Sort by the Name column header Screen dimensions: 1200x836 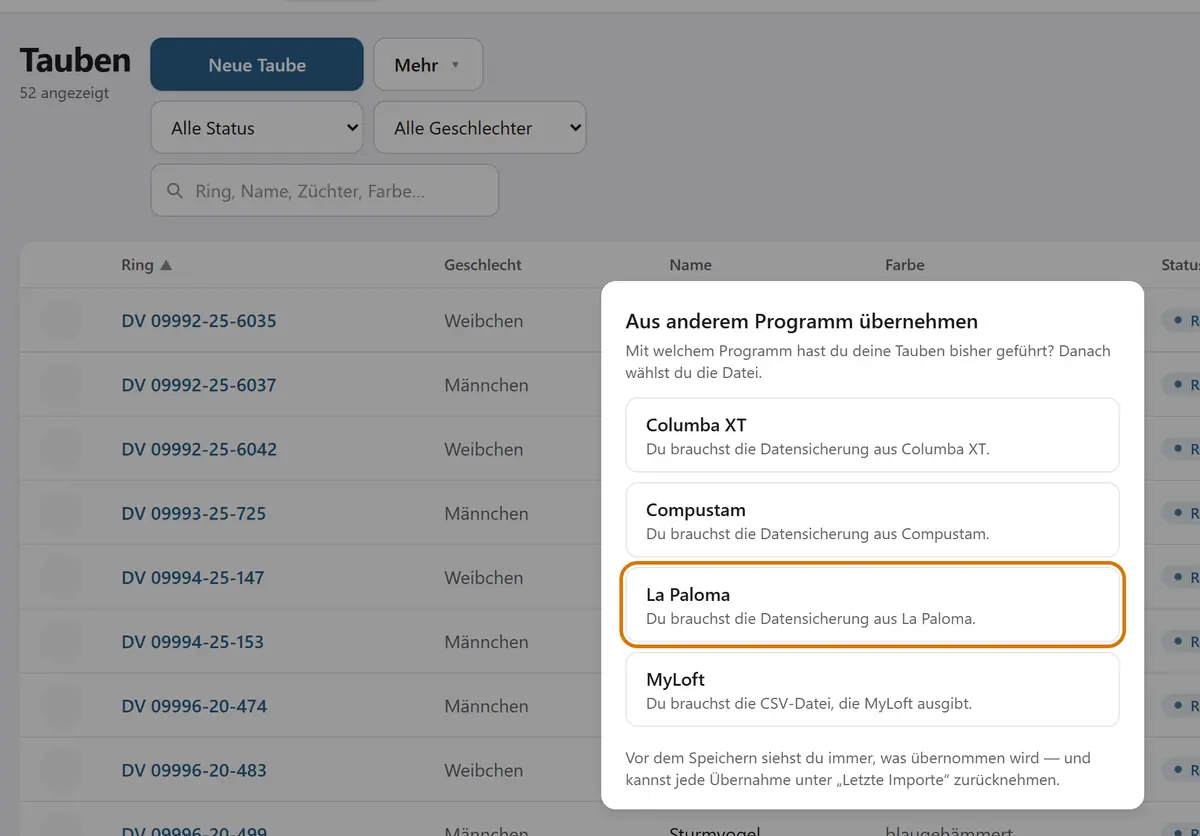(691, 265)
